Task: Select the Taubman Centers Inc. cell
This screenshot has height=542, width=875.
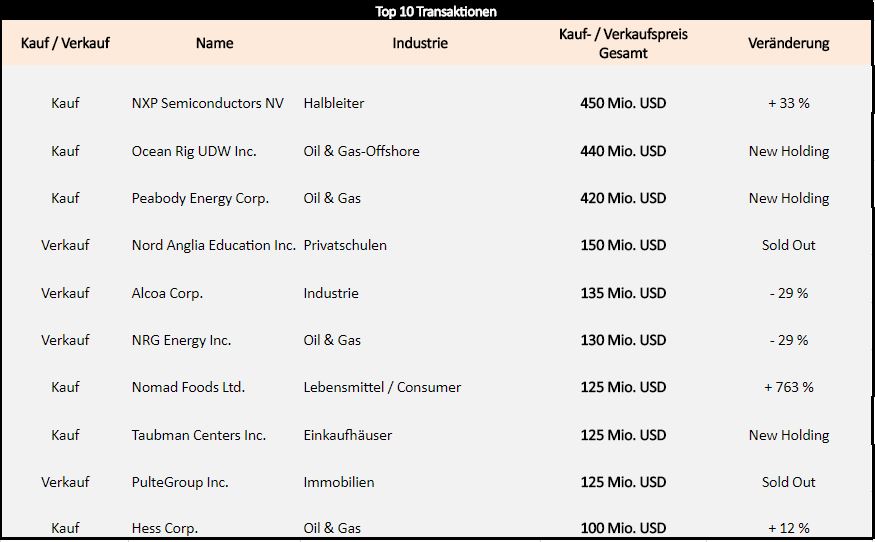Action: coord(199,435)
